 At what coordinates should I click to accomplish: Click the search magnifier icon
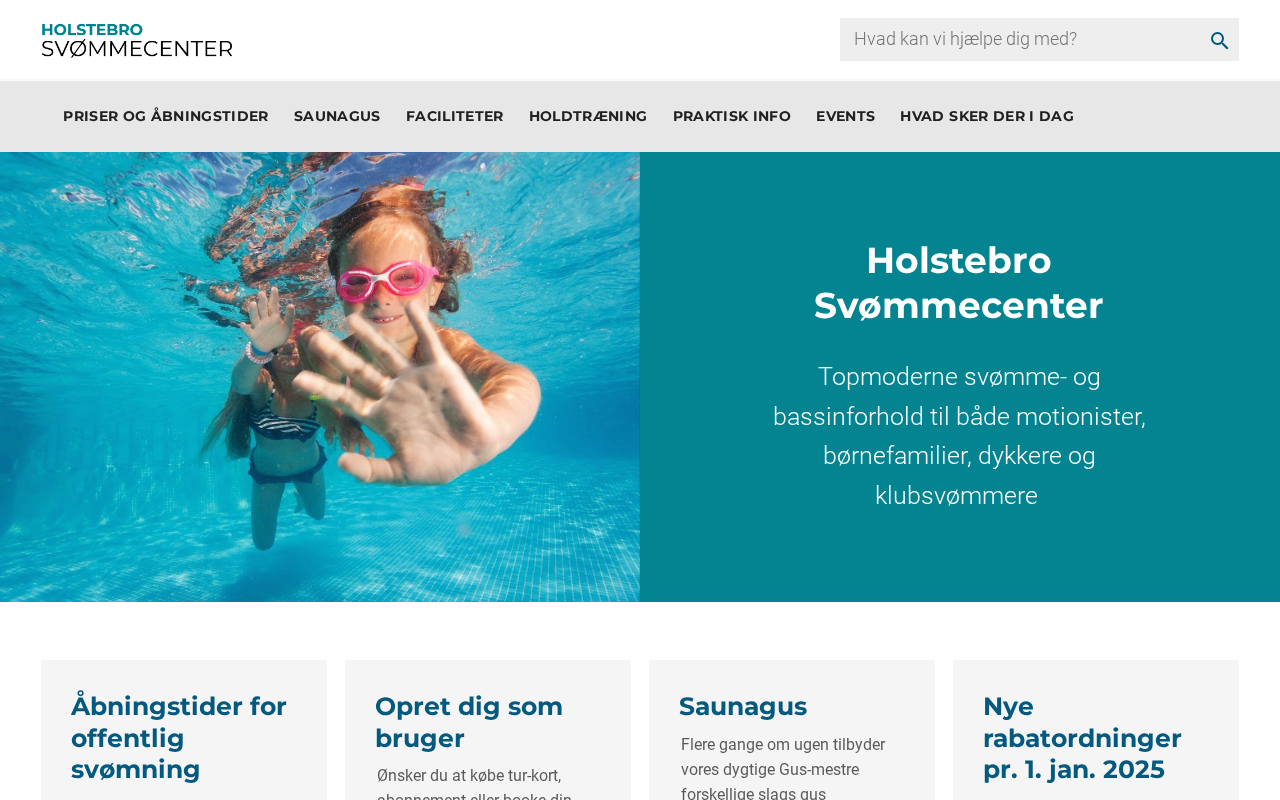point(1219,40)
